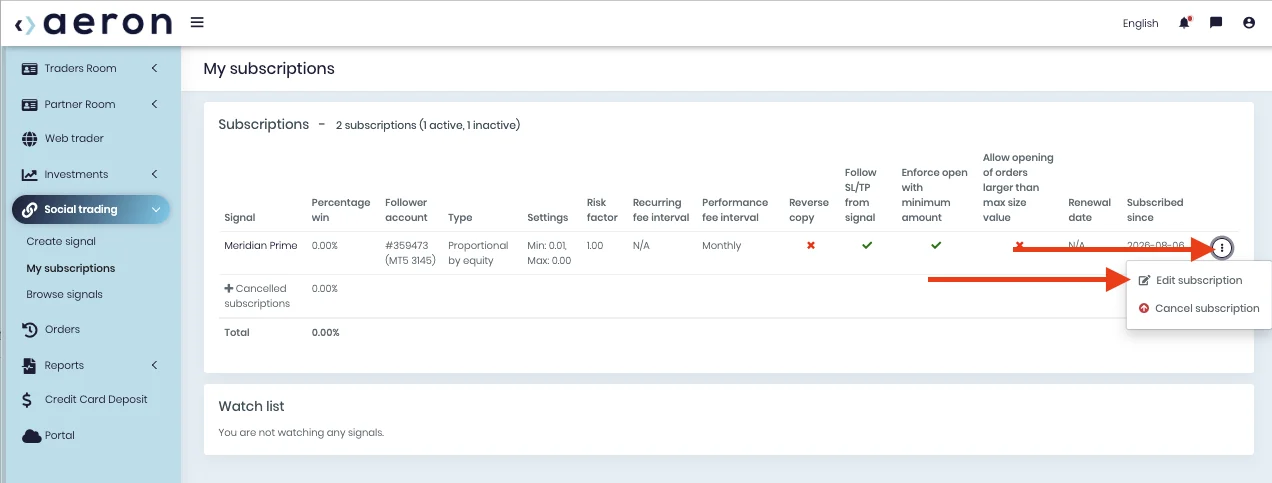Click follower account #359473 cell

tap(410, 253)
